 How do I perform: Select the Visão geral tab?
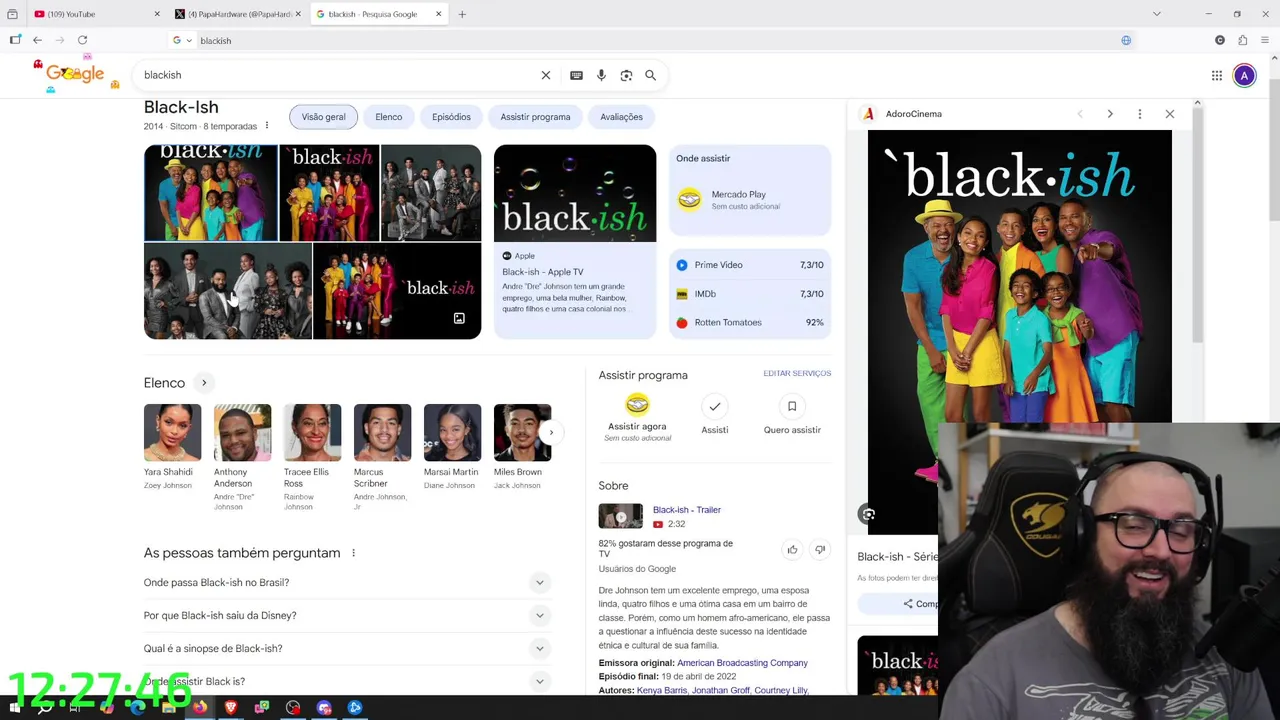[x=323, y=117]
